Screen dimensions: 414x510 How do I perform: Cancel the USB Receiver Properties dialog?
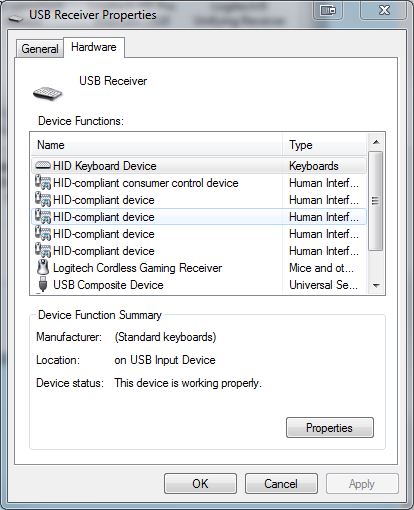(x=281, y=484)
